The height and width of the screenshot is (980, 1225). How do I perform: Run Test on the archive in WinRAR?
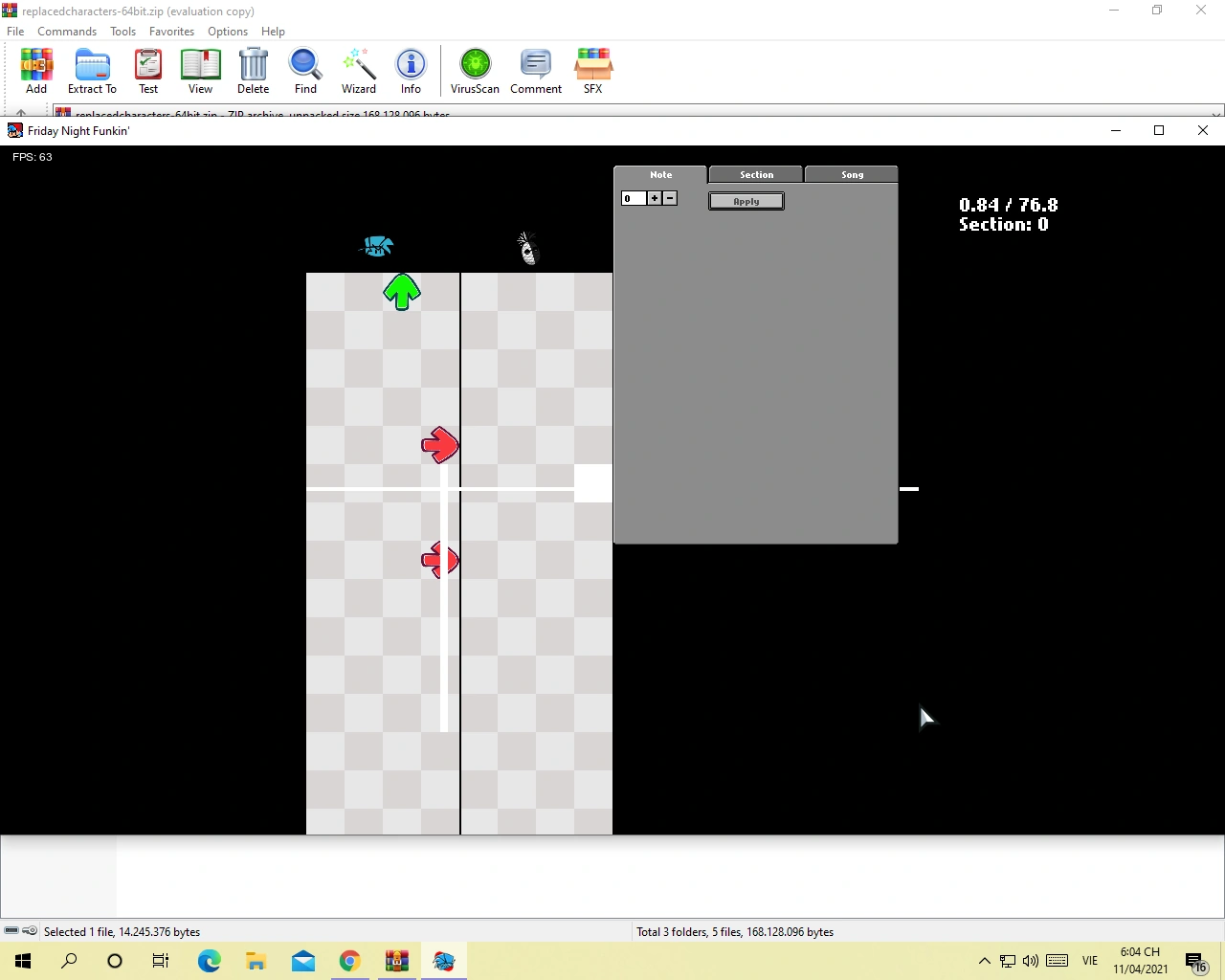click(x=148, y=72)
